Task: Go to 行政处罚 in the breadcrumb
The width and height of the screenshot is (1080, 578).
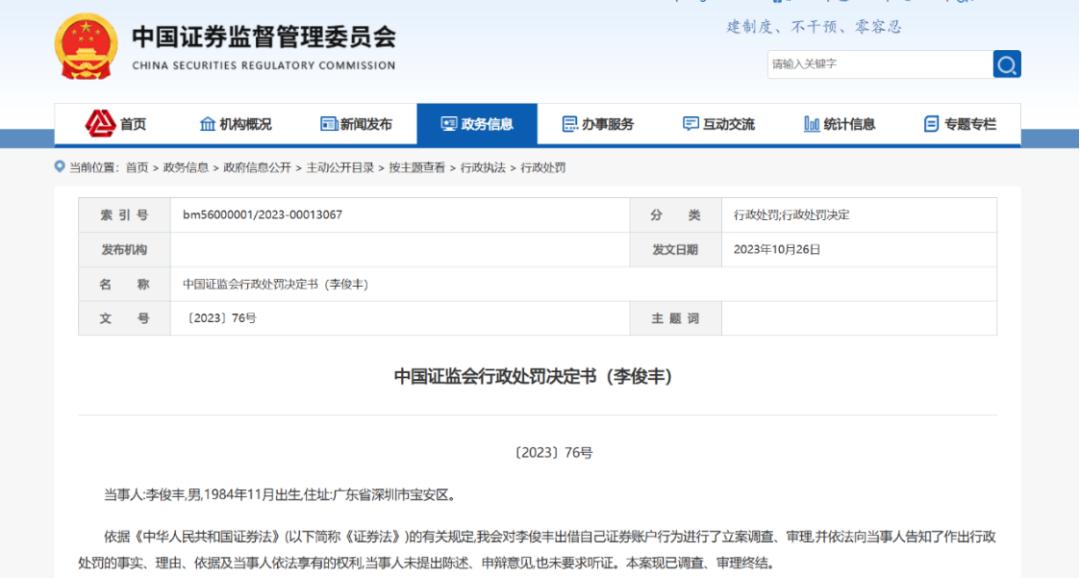Action: click(x=543, y=167)
